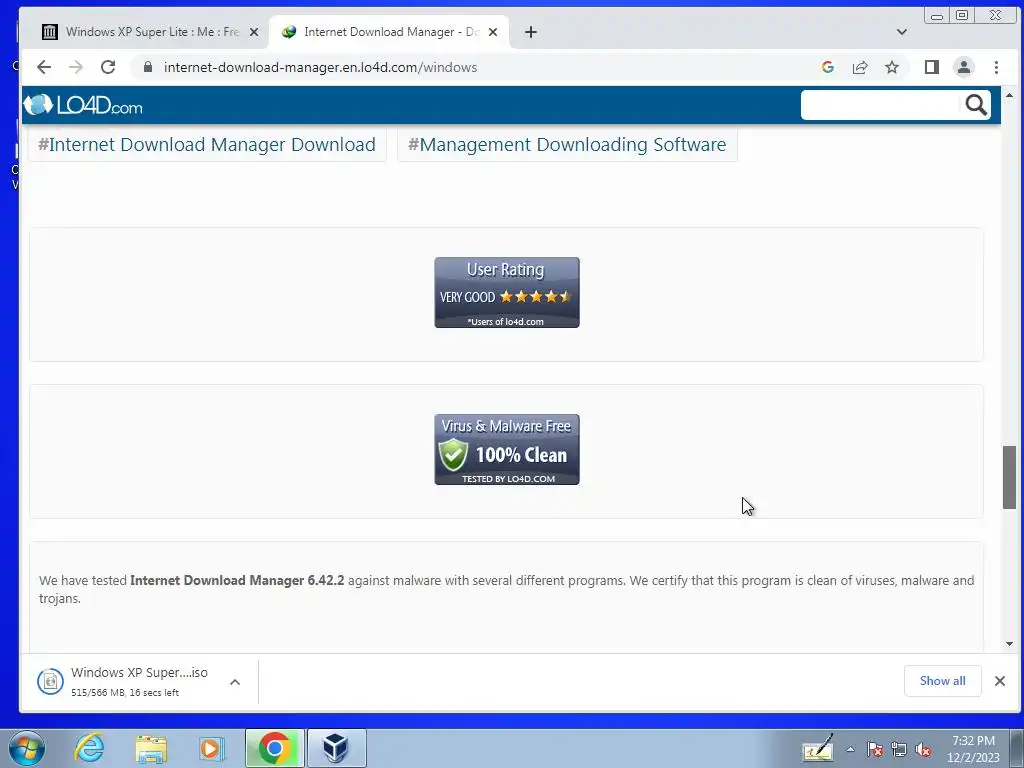Click the network status tray icon
The width and height of the screenshot is (1024, 768).
899,749
